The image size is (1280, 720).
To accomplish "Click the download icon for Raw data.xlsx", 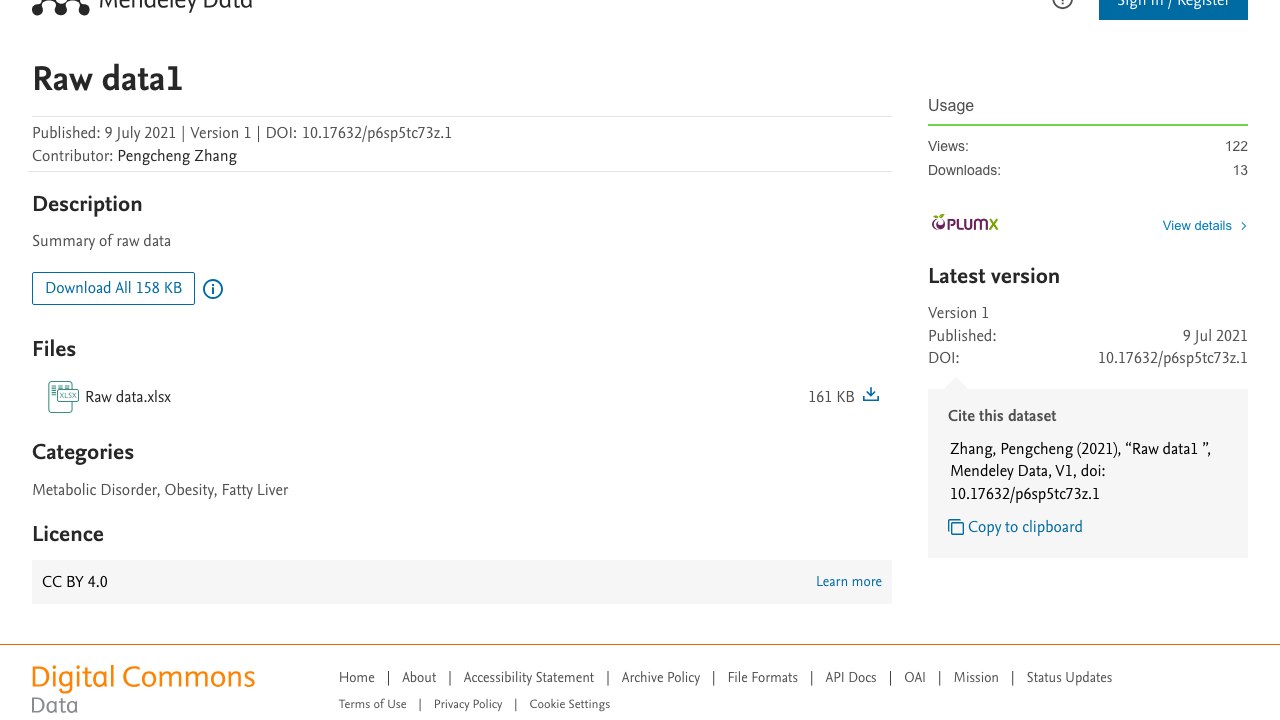I will click(x=871, y=395).
